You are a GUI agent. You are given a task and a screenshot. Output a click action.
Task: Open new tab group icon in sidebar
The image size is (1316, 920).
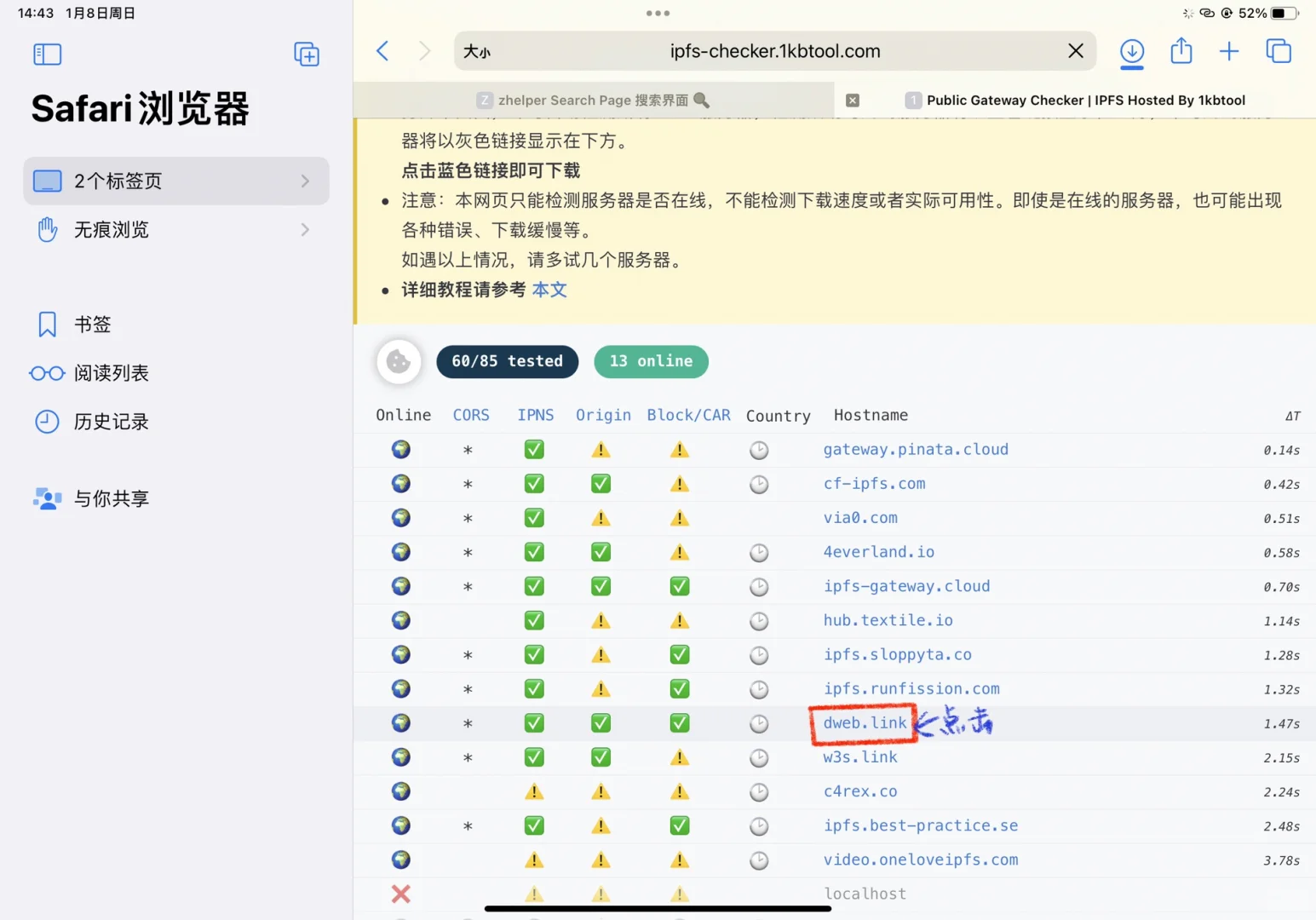tap(307, 55)
